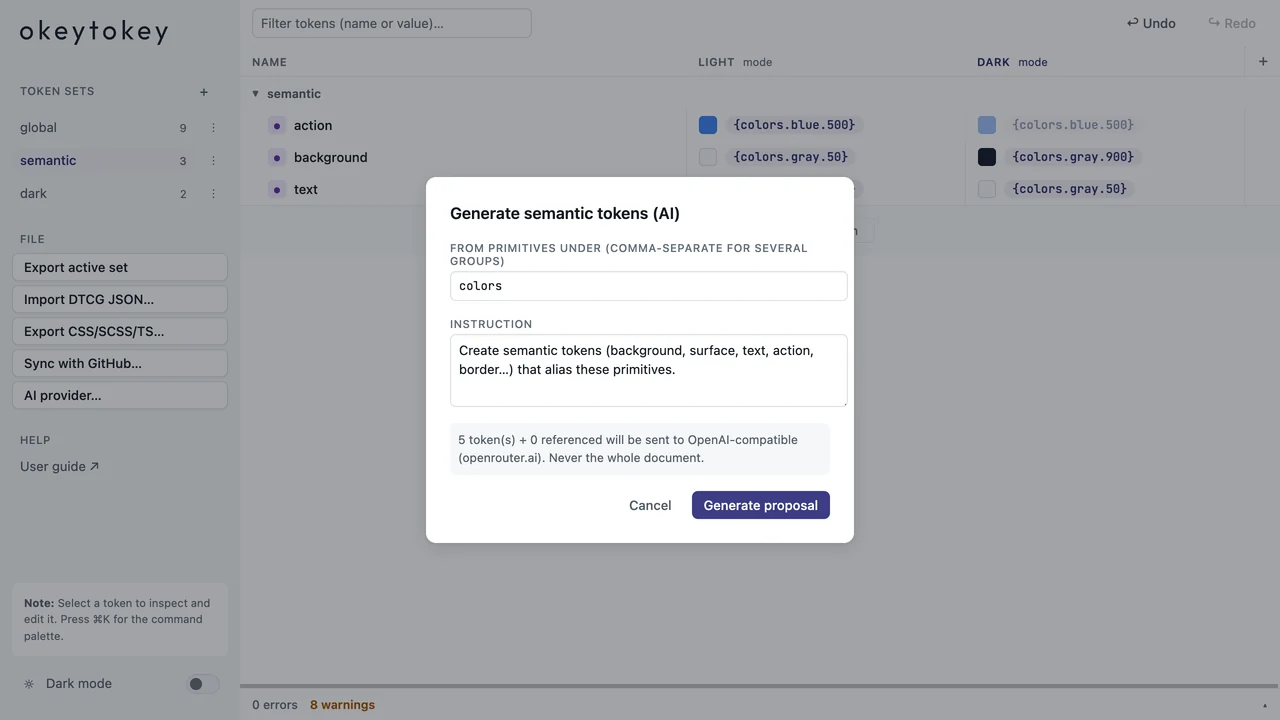Open Sync with GitHub dialog
The height and width of the screenshot is (720, 1280).
[120, 363]
